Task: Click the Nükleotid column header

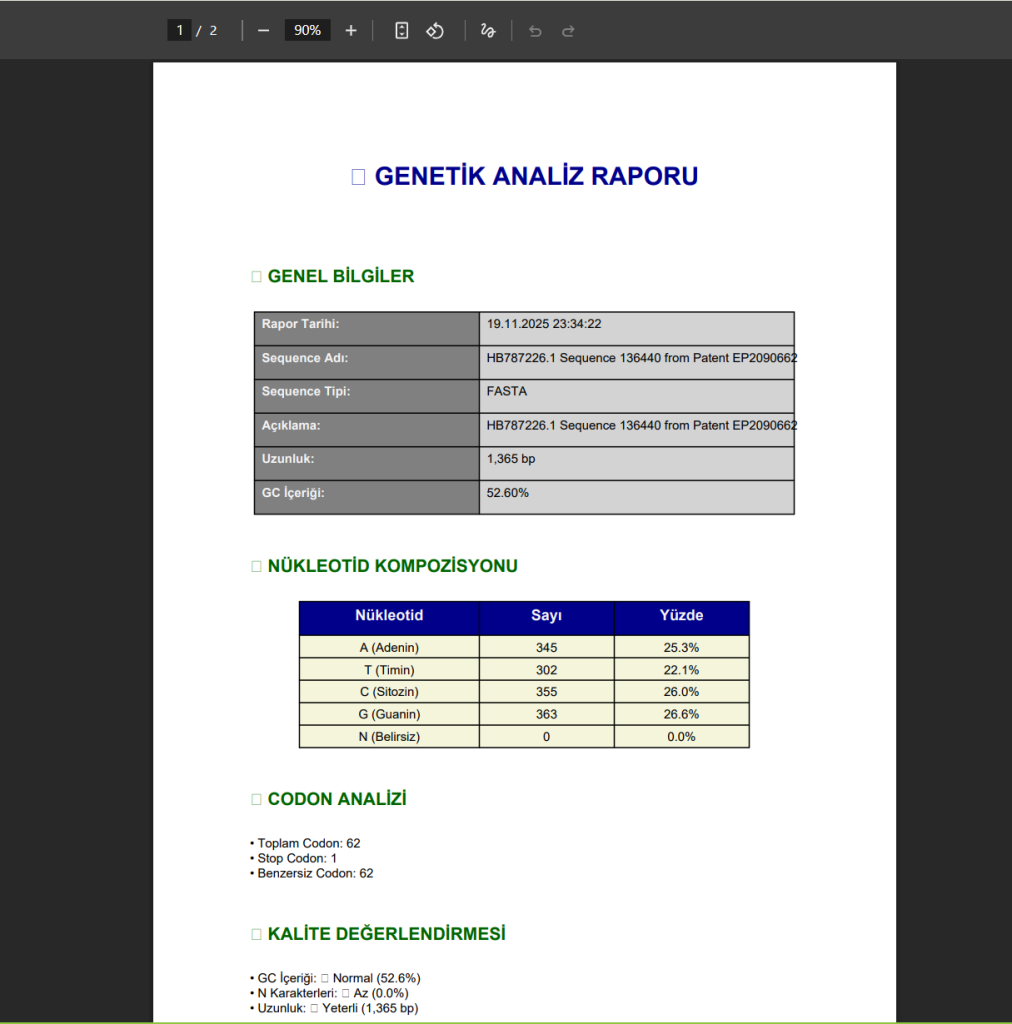Action: tap(389, 617)
